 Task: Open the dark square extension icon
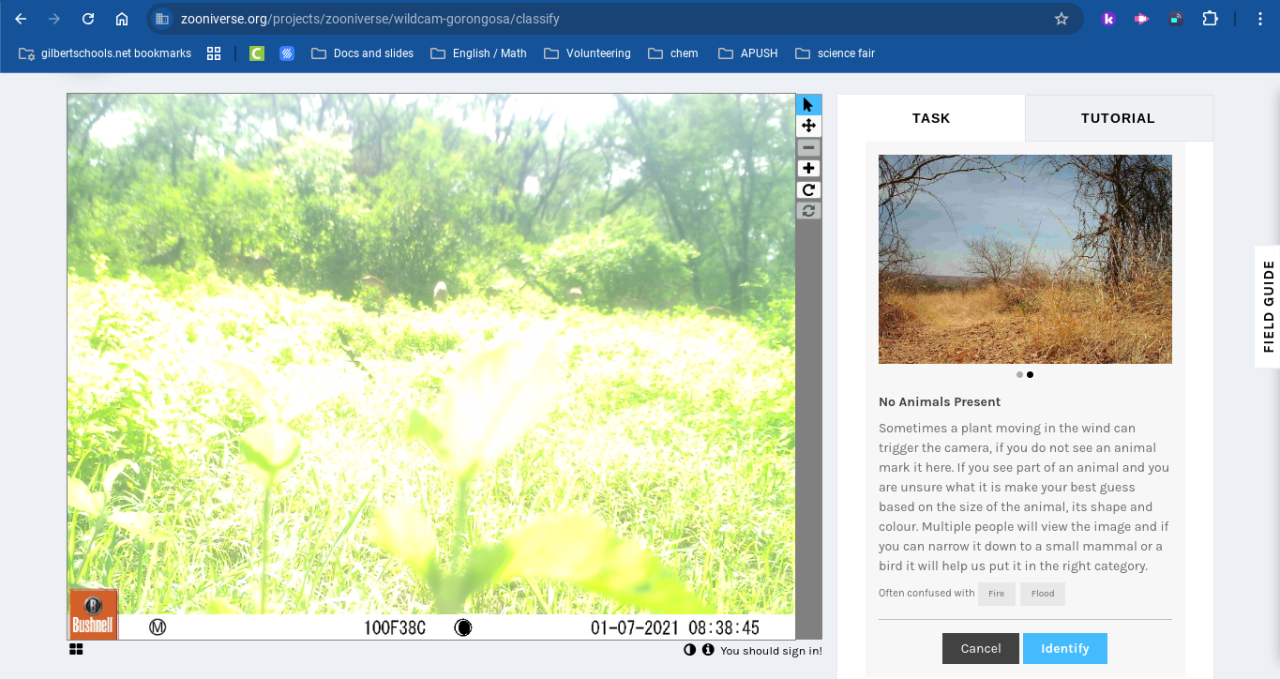(x=1176, y=19)
